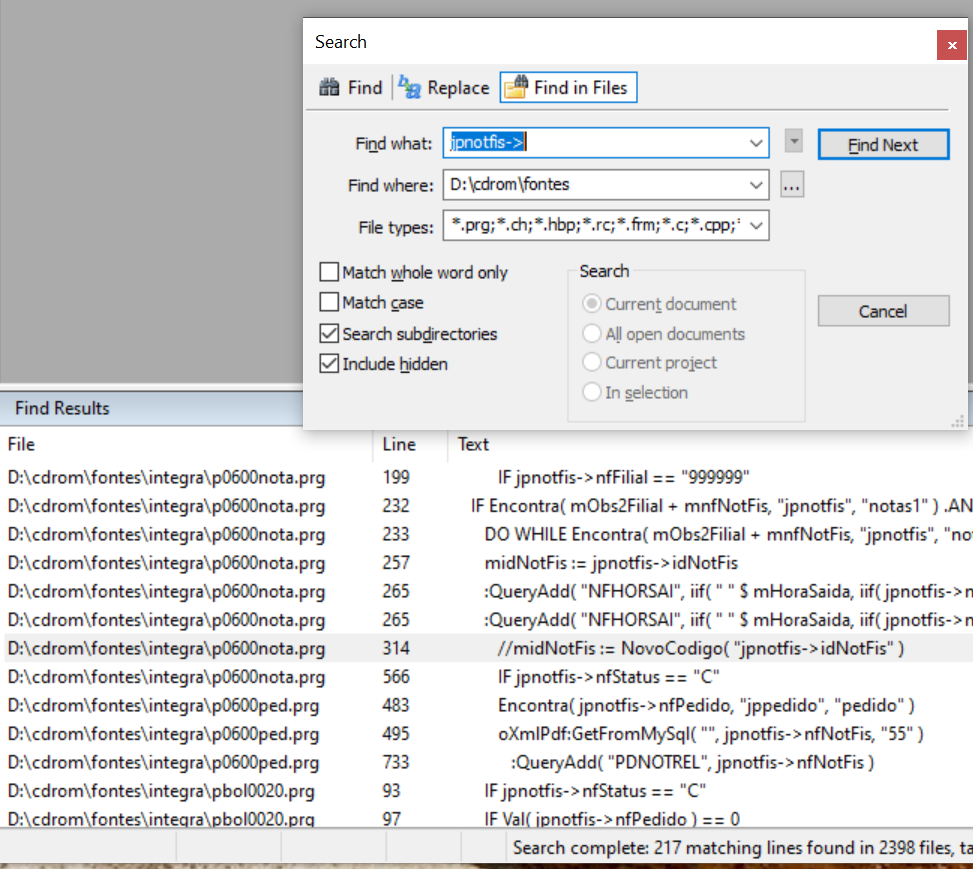Expand the File types dropdown
973x869 pixels.
tap(755, 226)
